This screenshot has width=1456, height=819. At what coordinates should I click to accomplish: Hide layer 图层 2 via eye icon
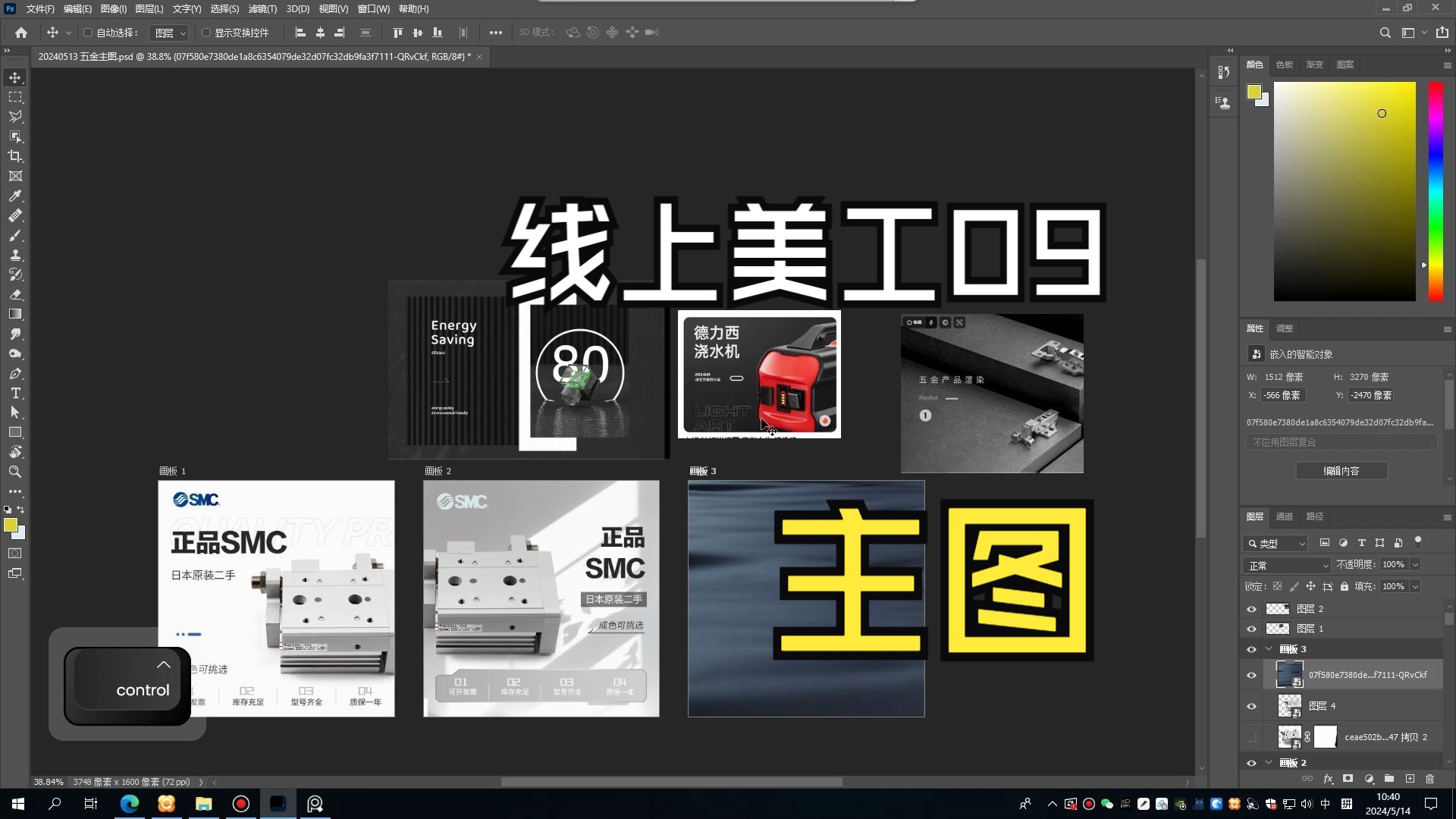pos(1251,609)
